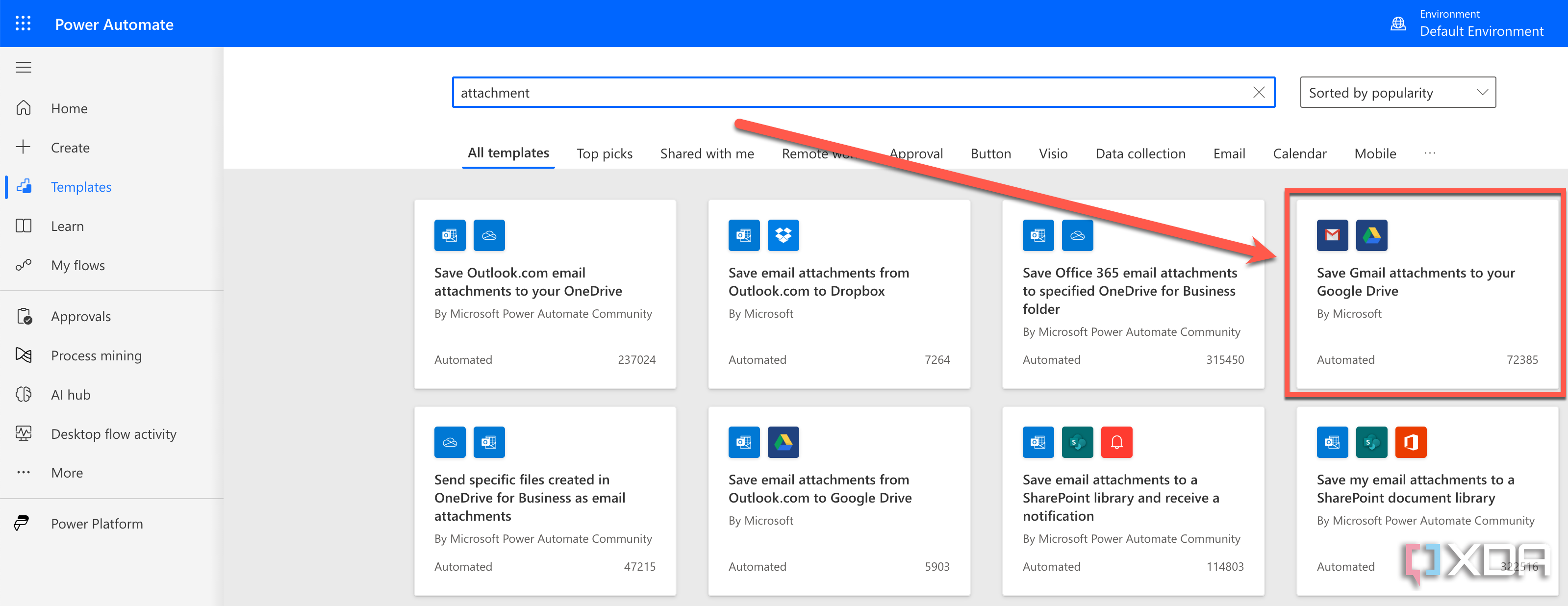Select the Approvals icon
The height and width of the screenshot is (606, 1568).
[x=25, y=316]
